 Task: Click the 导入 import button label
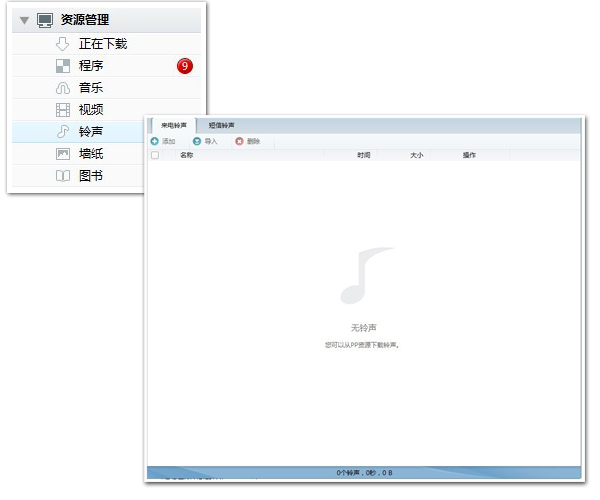211,142
